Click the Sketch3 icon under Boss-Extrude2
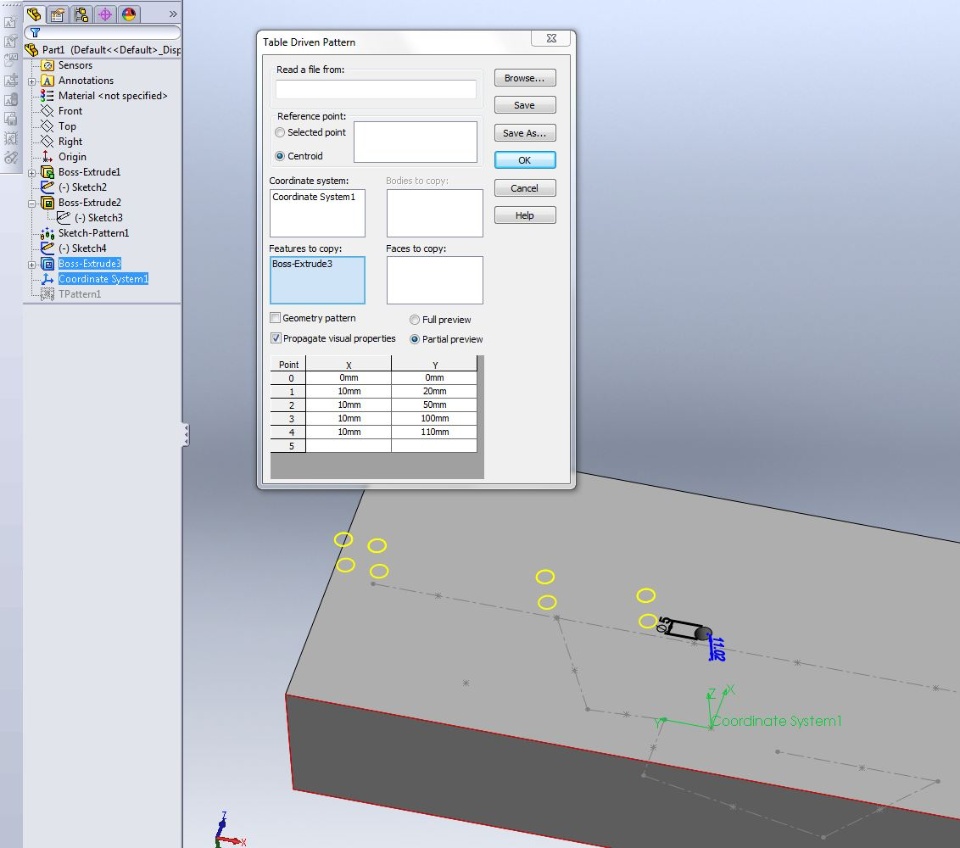This screenshot has height=848, width=960. coord(63,217)
